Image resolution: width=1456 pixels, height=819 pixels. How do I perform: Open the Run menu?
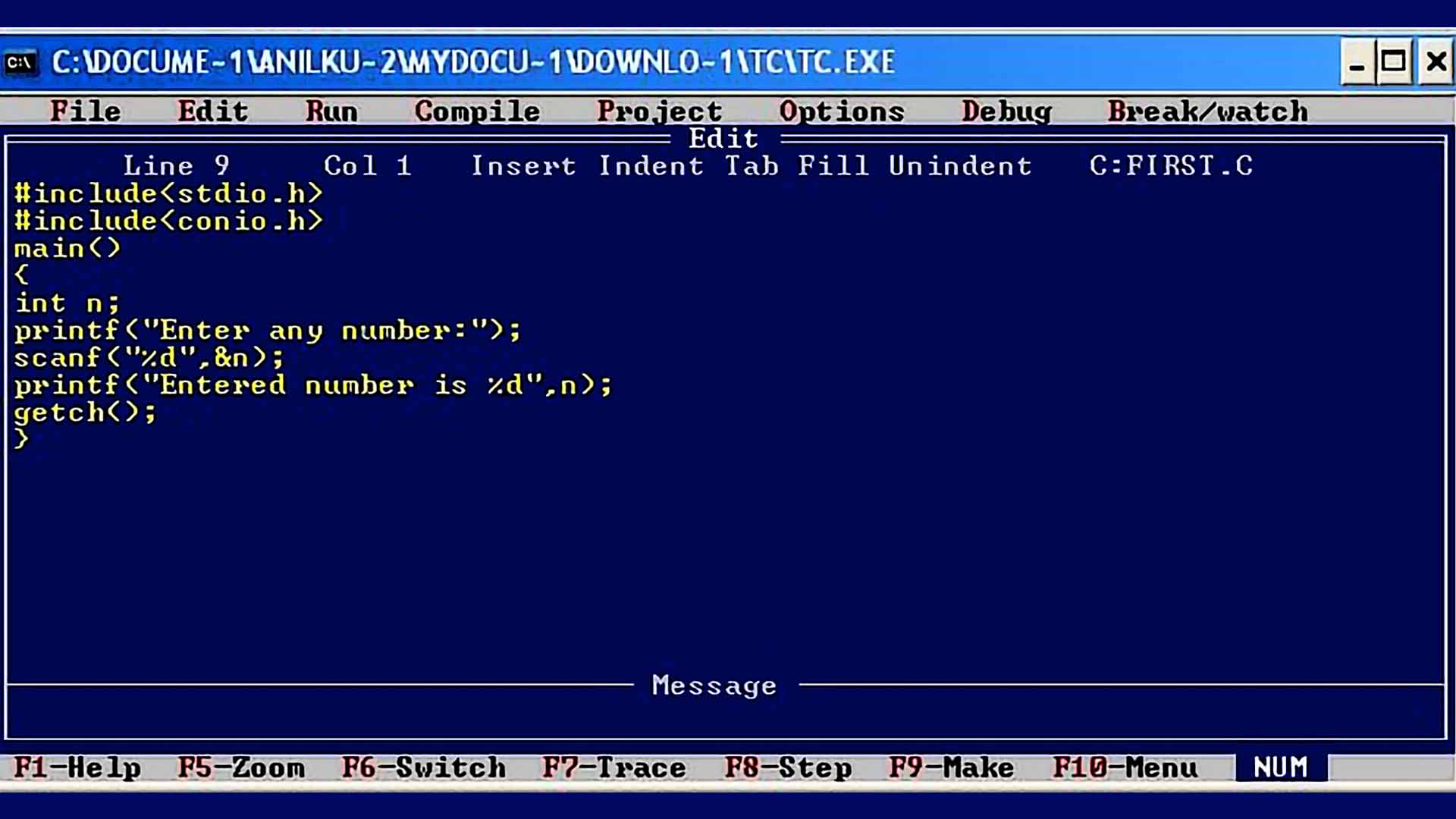tap(331, 111)
